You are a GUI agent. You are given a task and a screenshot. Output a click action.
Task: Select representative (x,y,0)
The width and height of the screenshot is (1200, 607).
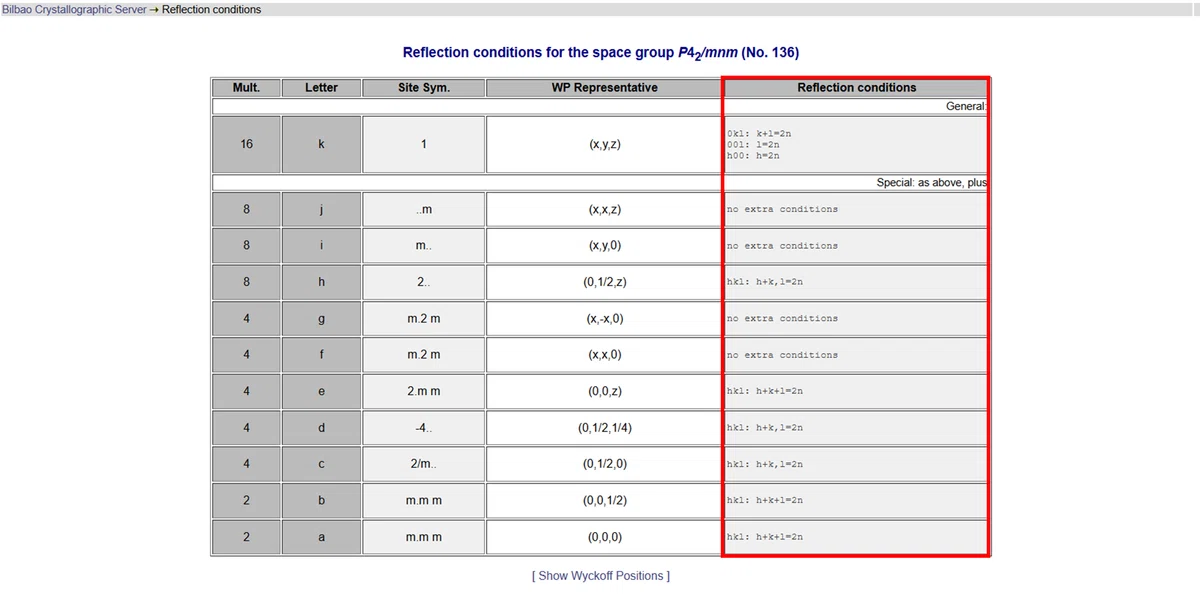pos(604,246)
